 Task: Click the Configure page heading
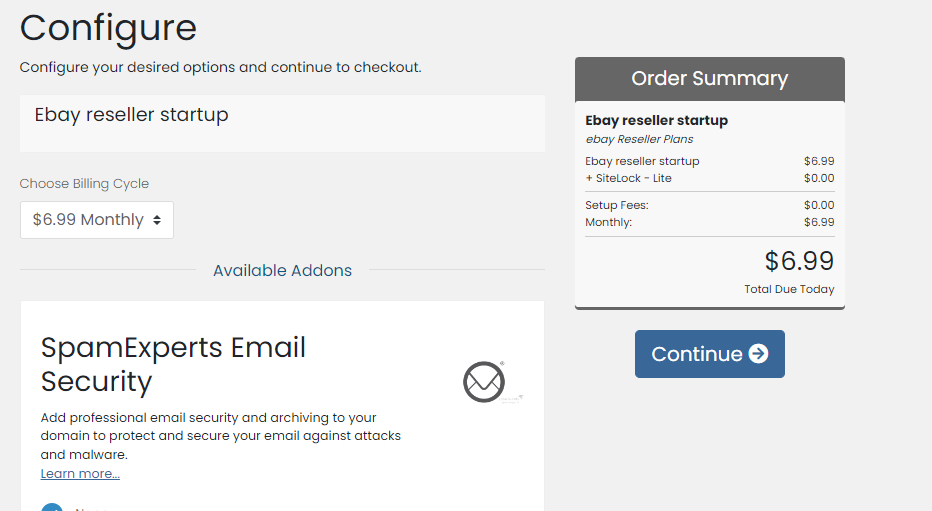[108, 28]
